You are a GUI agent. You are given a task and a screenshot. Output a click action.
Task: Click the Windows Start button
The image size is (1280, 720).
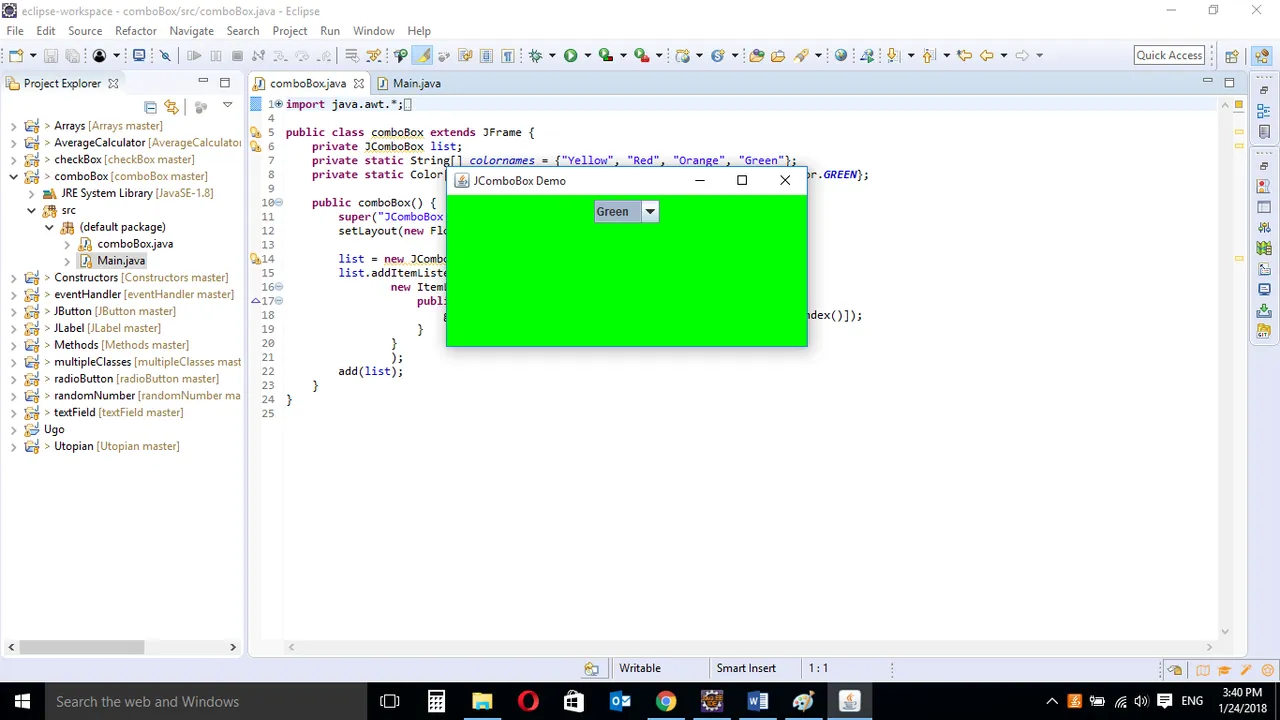point(22,701)
